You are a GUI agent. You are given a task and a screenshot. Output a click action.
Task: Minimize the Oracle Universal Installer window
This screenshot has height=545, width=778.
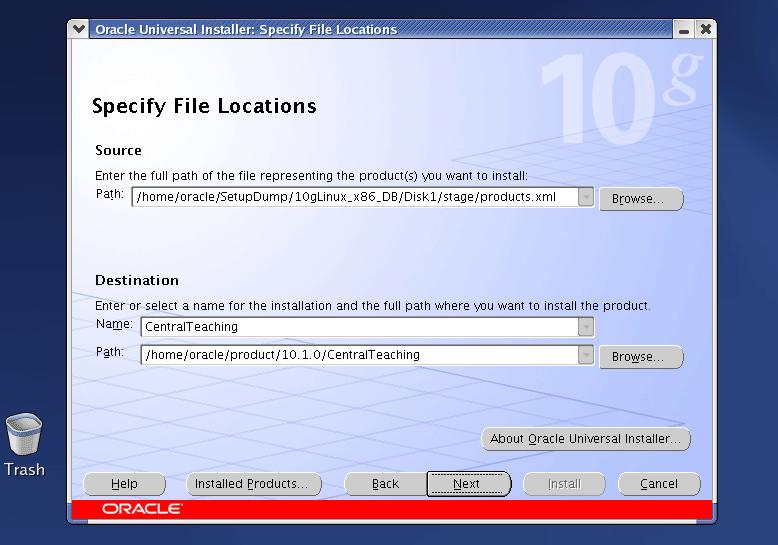pos(682,29)
